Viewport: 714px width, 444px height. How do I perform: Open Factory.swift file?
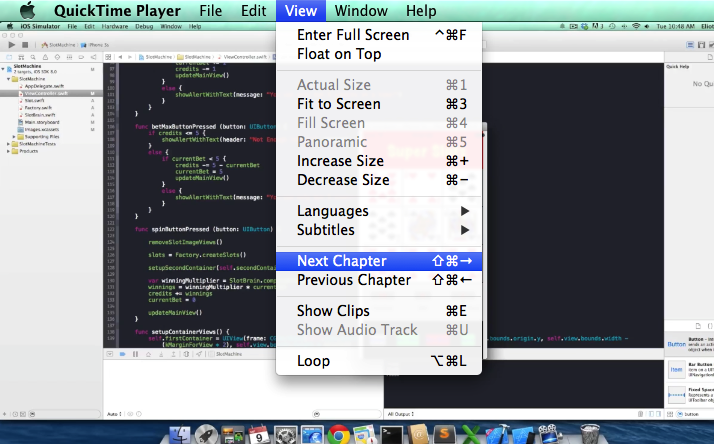pyautogui.click(x=38, y=108)
